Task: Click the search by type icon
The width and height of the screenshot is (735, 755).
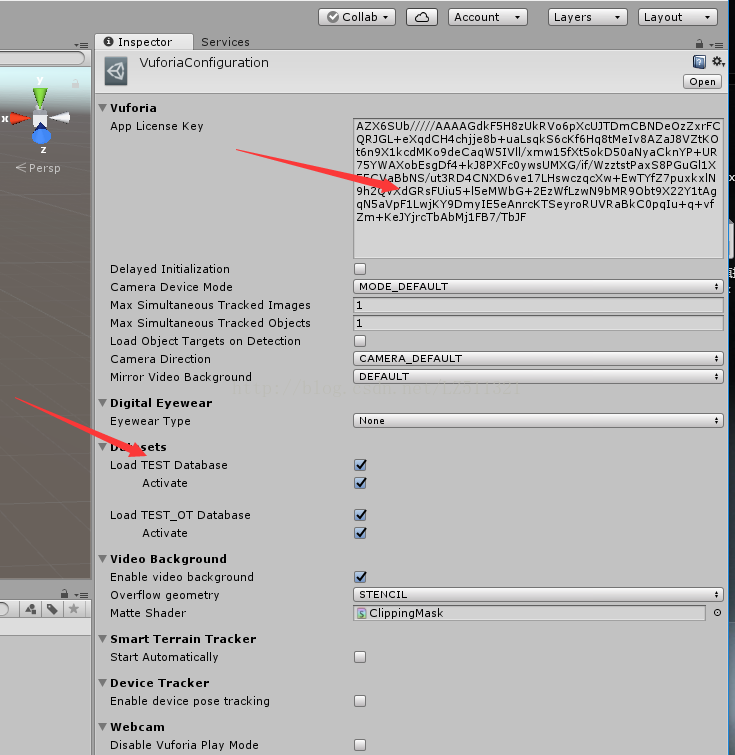Action: pyautogui.click(x=31, y=609)
